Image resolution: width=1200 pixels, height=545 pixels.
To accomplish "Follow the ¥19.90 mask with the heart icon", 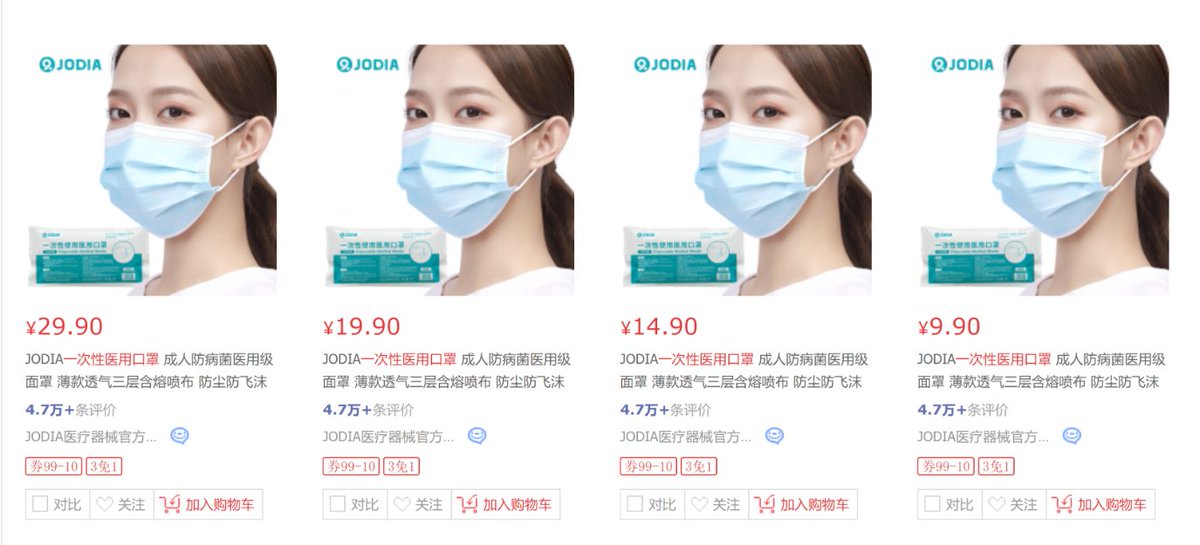I will [x=402, y=505].
